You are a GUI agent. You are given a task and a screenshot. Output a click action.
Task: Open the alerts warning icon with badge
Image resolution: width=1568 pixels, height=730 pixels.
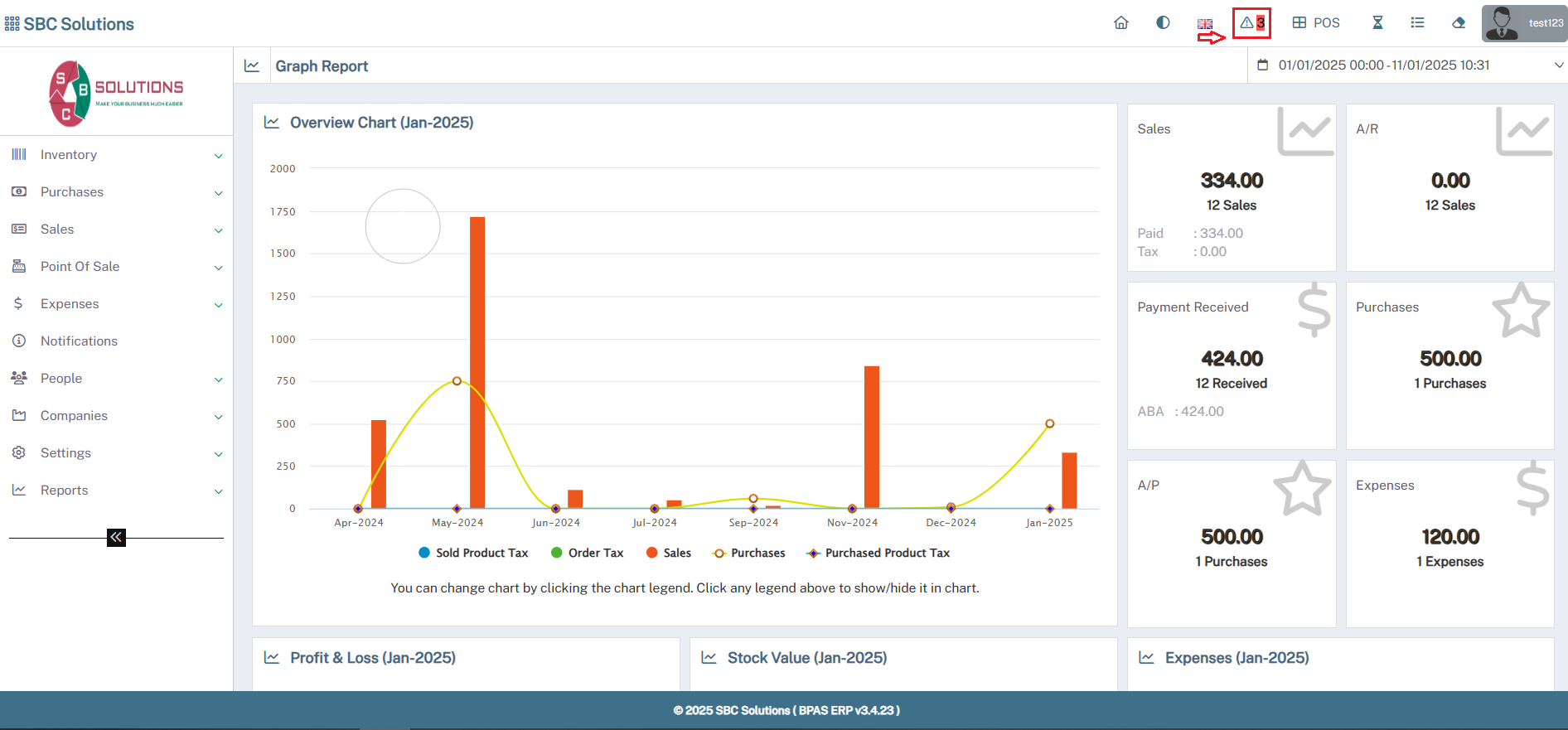[x=1251, y=23]
